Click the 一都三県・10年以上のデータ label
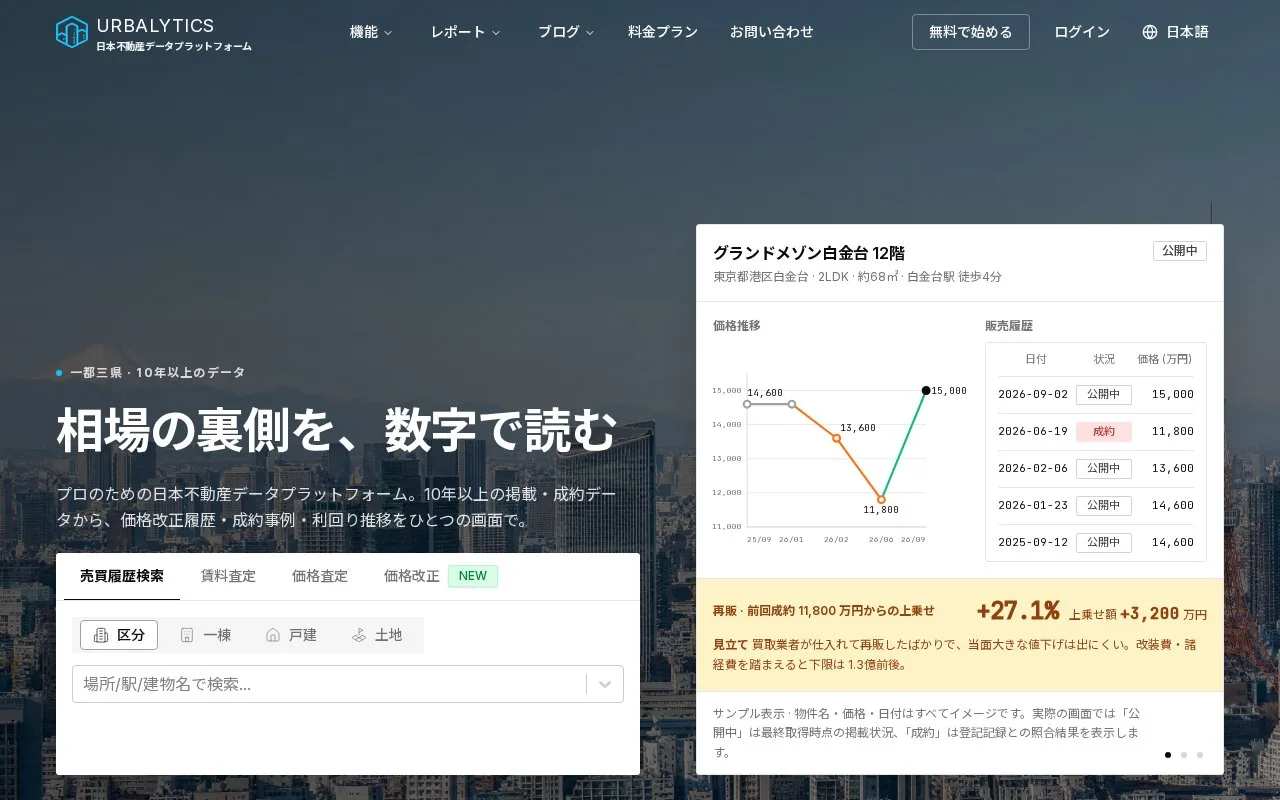1280x800 pixels. click(x=157, y=373)
